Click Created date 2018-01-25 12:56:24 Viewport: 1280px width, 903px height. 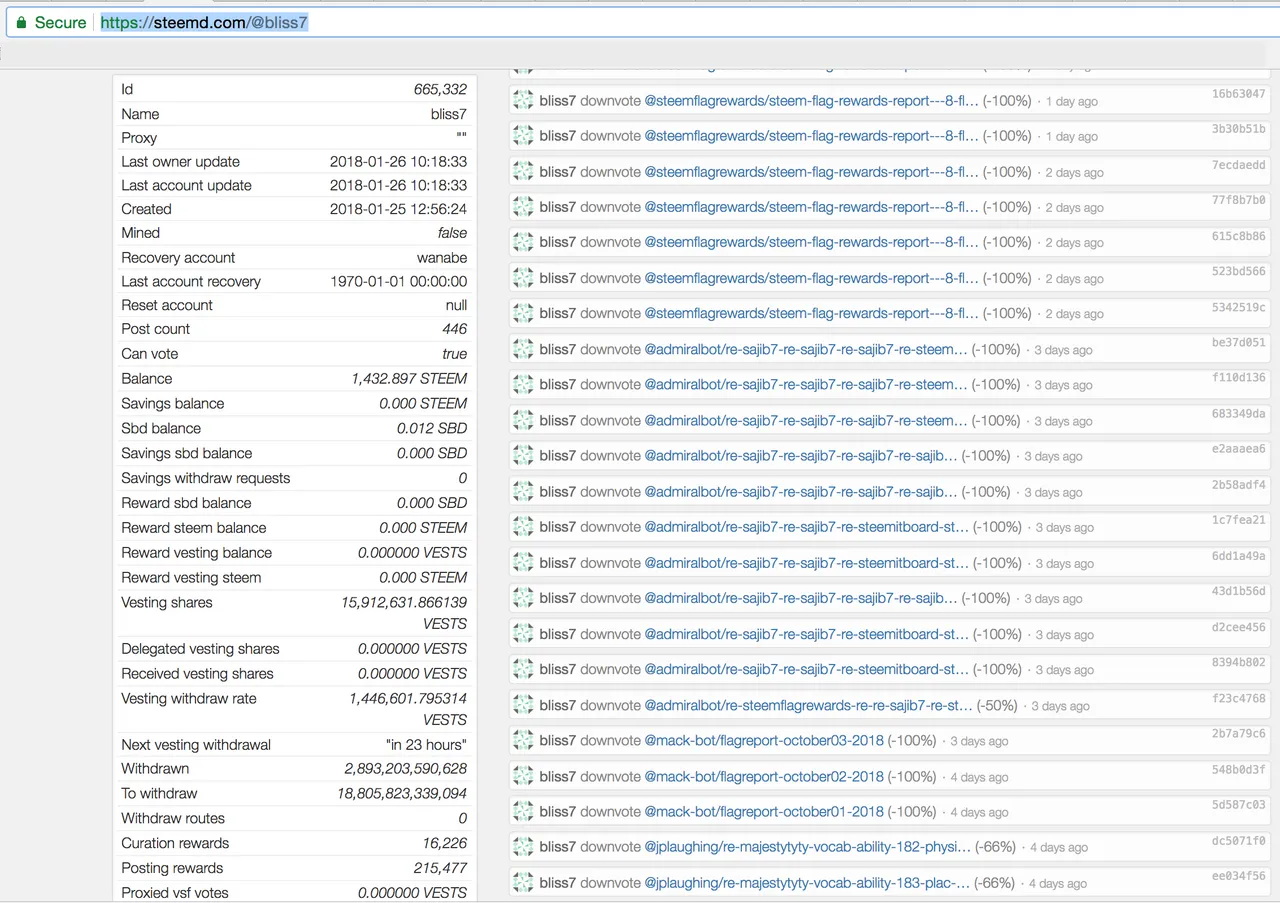point(398,209)
